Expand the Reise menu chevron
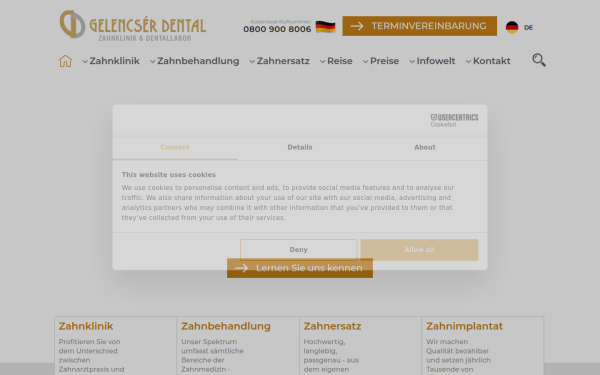 click(323, 61)
